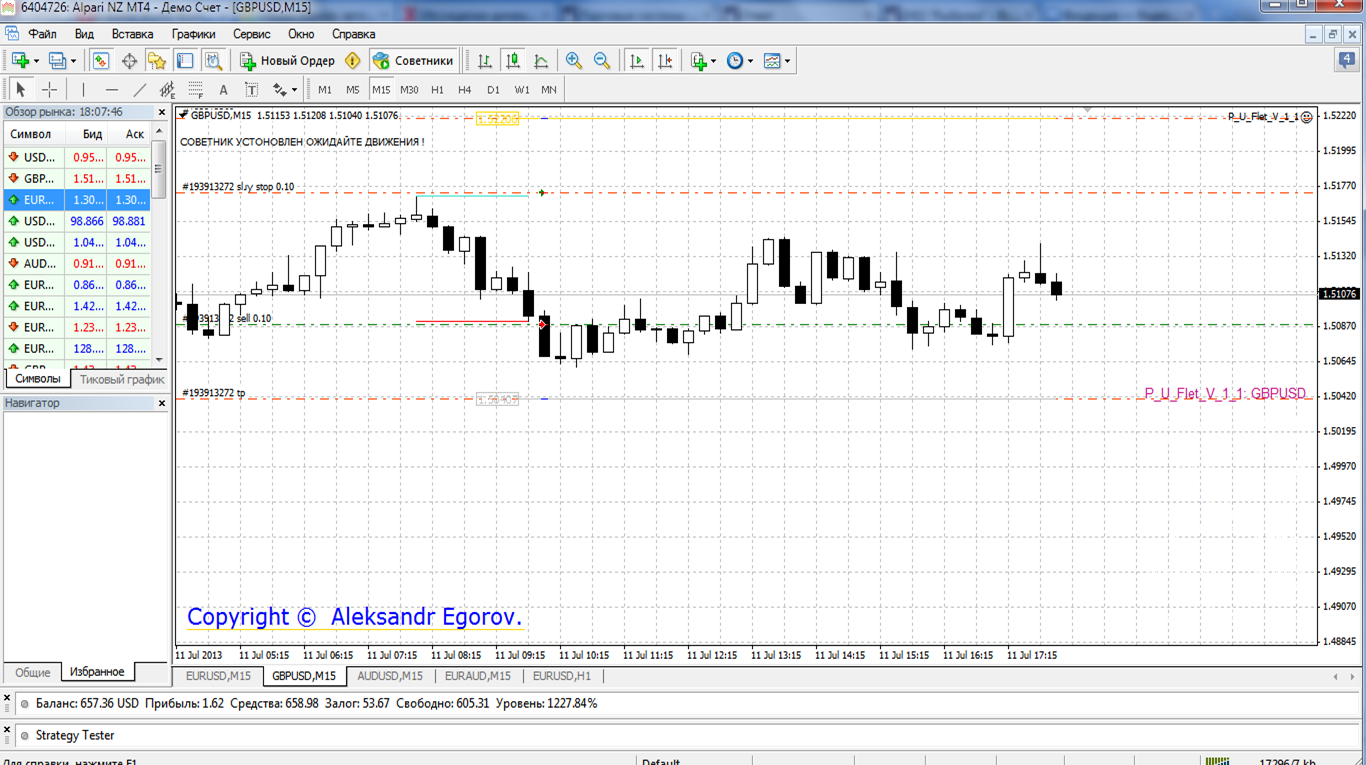The image size is (1366, 765).
Task: Switch chart to bar chart type
Action: (x=485, y=61)
